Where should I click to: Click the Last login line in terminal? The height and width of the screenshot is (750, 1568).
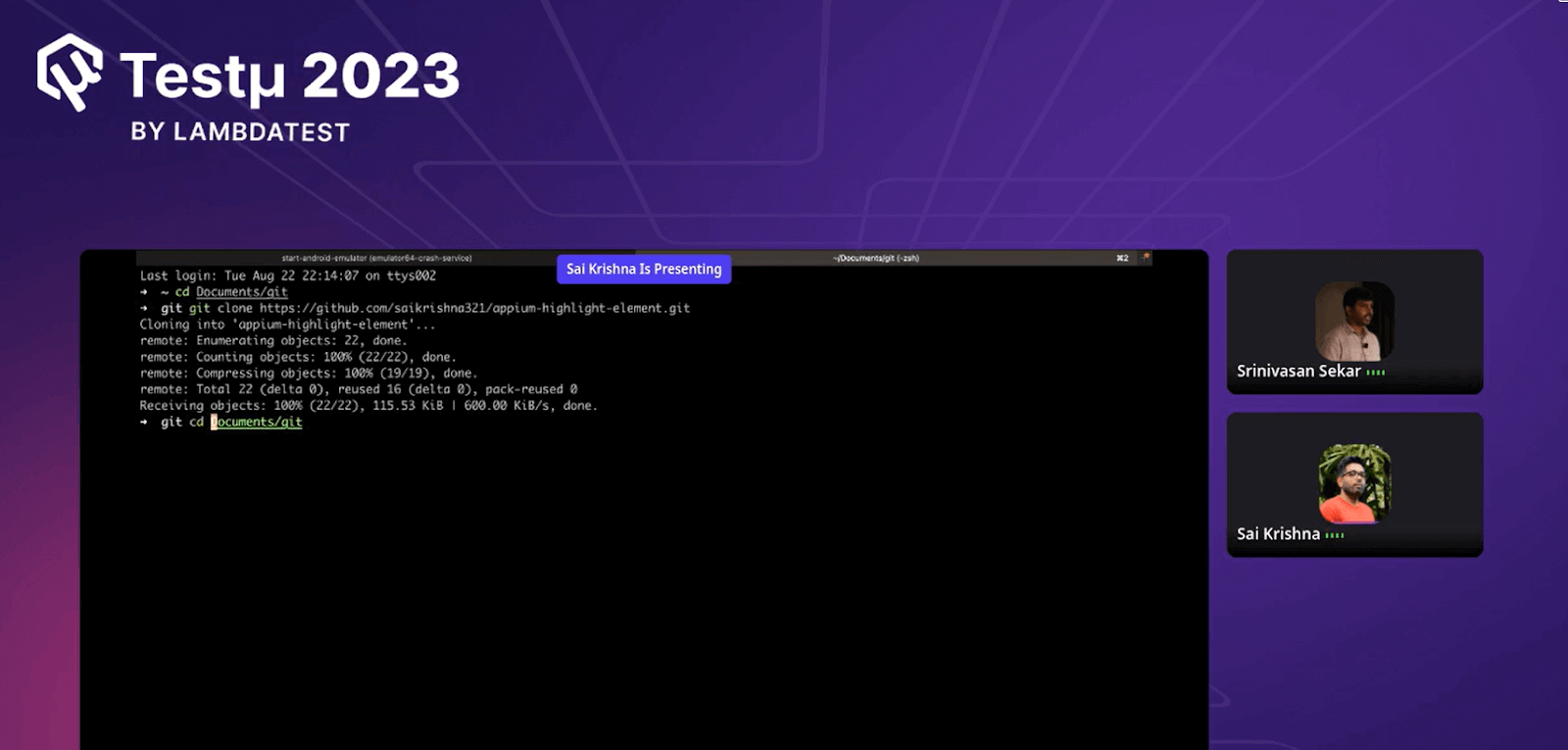point(288,275)
